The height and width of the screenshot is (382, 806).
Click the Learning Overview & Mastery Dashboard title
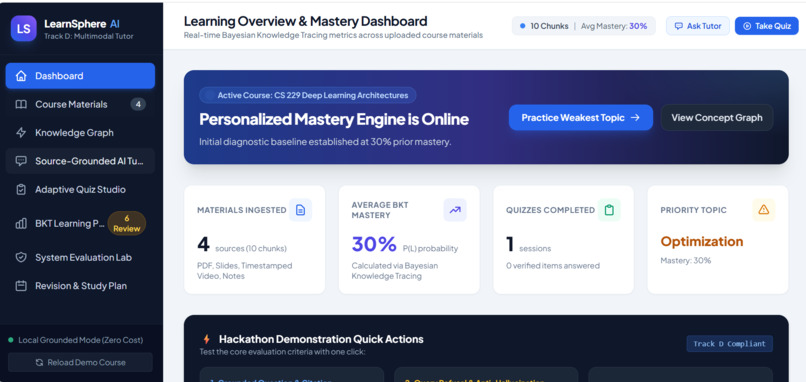pos(305,21)
